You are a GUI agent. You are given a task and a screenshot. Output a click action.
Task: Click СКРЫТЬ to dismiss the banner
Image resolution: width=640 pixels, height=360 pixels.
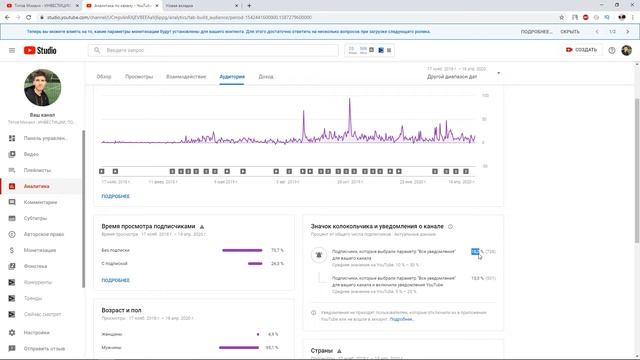[x=570, y=31]
